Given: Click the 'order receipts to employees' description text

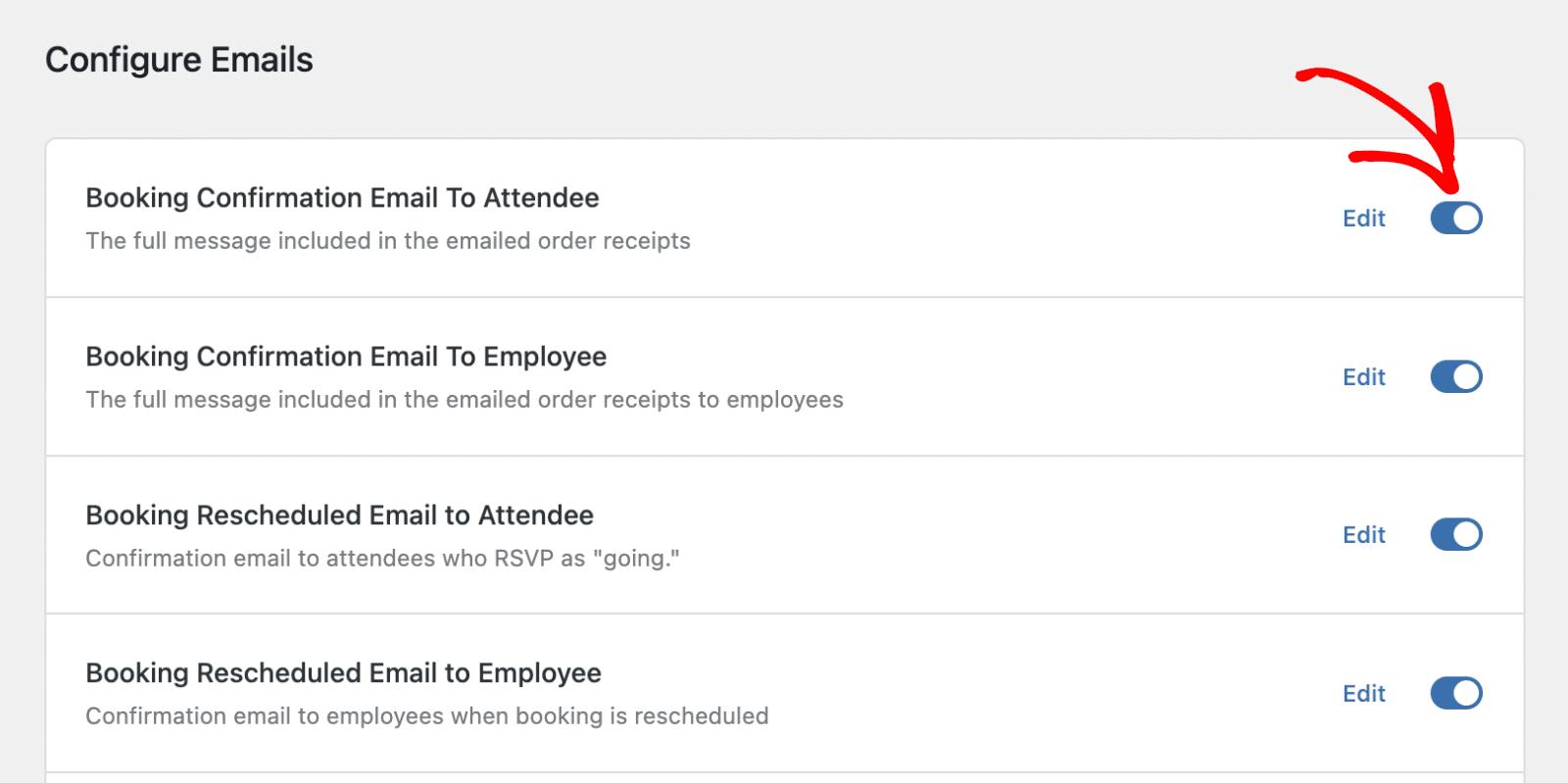Looking at the screenshot, I should coord(465,400).
